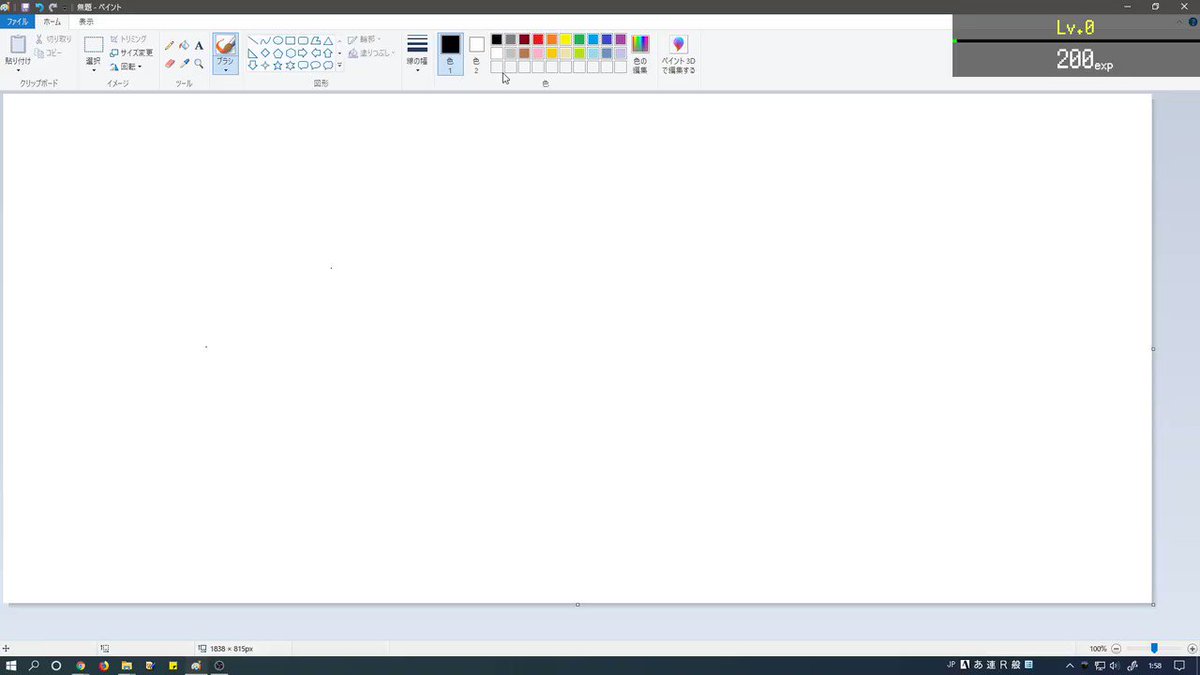Open the 塗りつぶし fill dropdown
Screen dimensions: 1200x675
coord(370,53)
